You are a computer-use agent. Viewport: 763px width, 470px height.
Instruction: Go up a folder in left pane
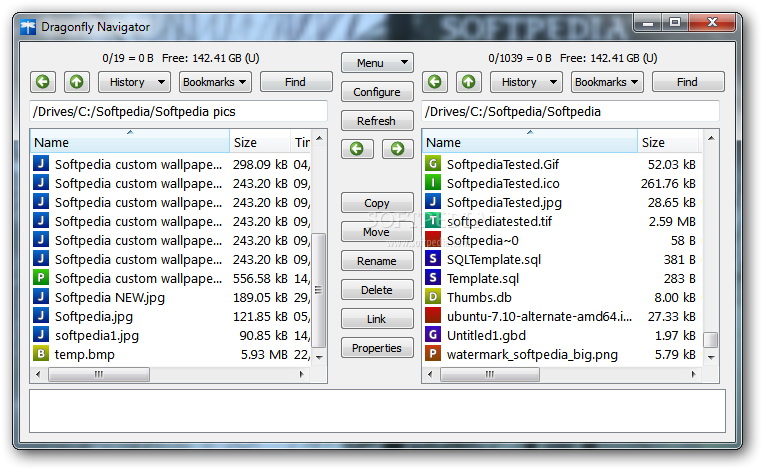[76, 82]
